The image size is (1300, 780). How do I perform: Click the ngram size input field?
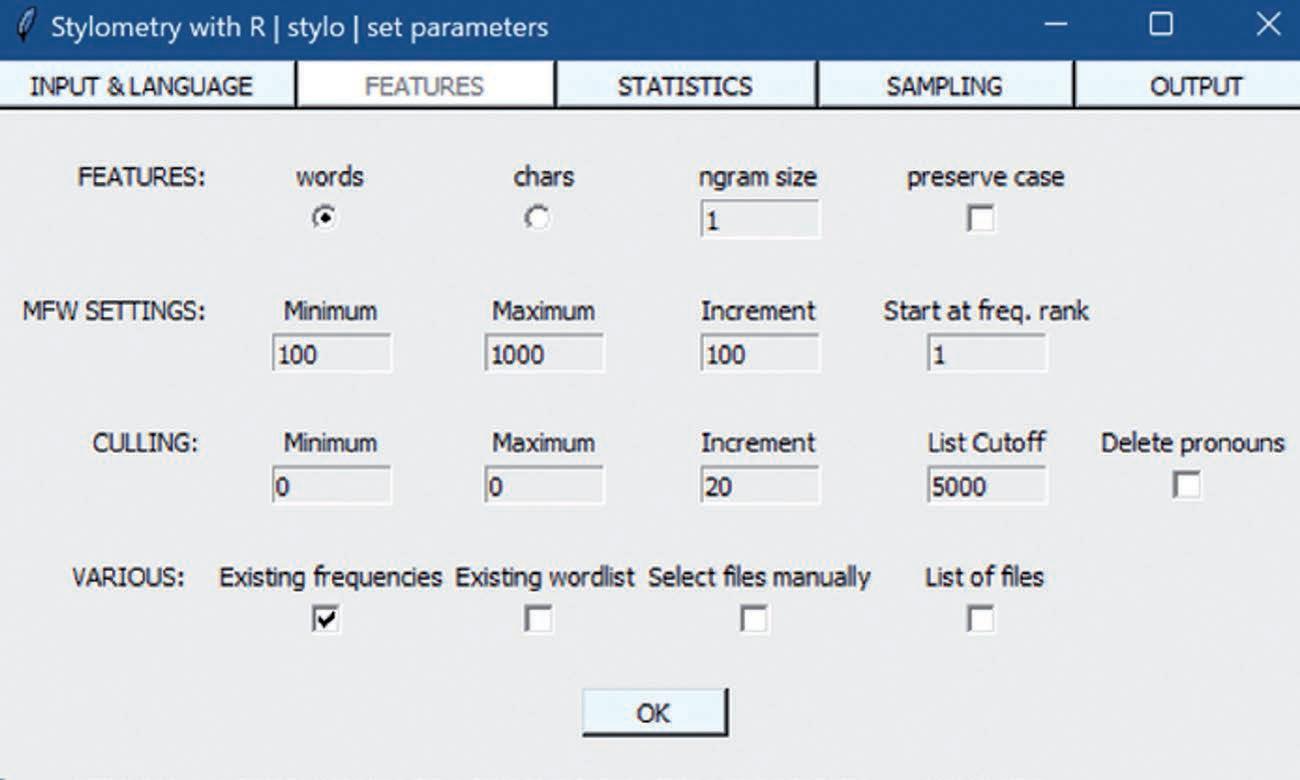coord(759,220)
